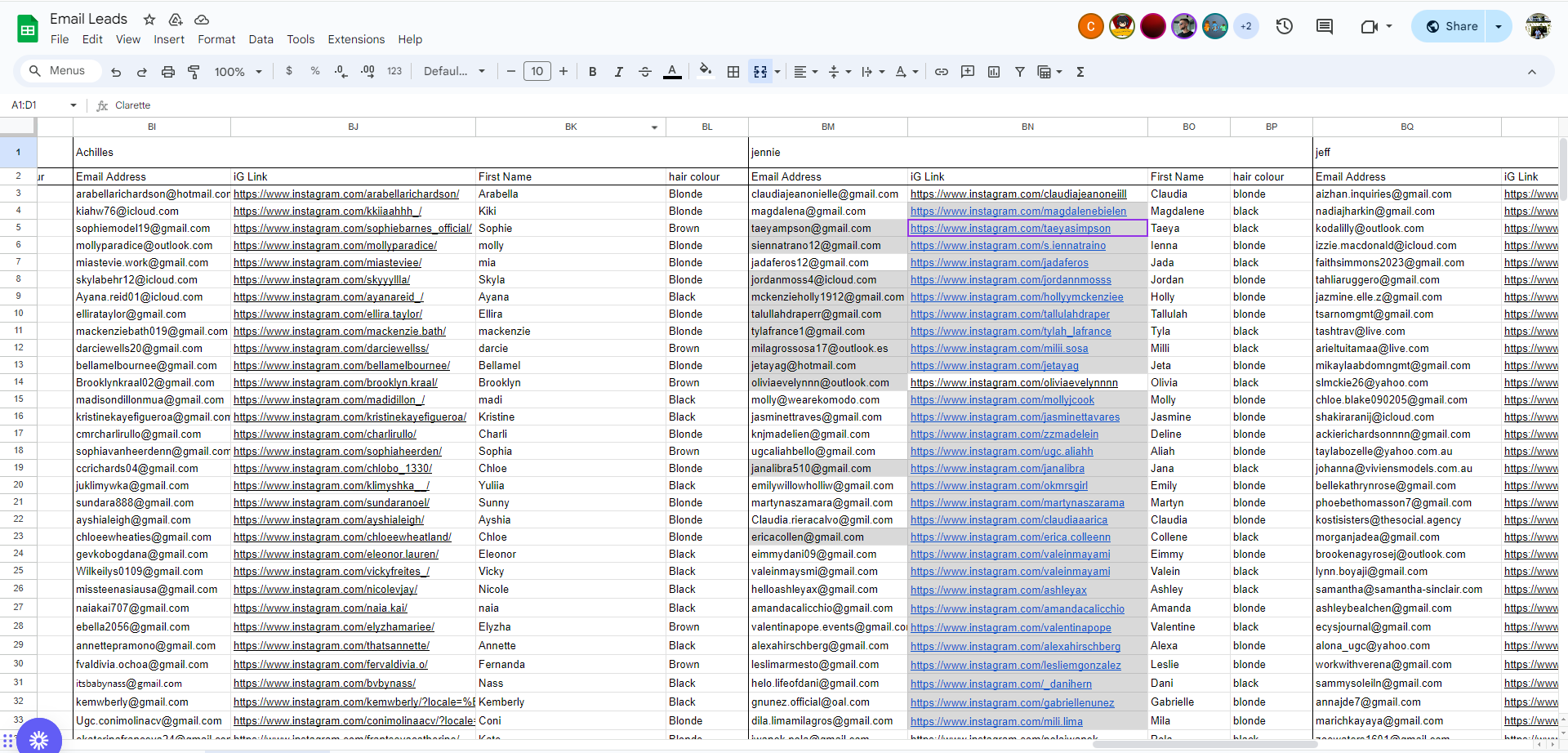Click the Undo arrow icon

pyautogui.click(x=116, y=72)
